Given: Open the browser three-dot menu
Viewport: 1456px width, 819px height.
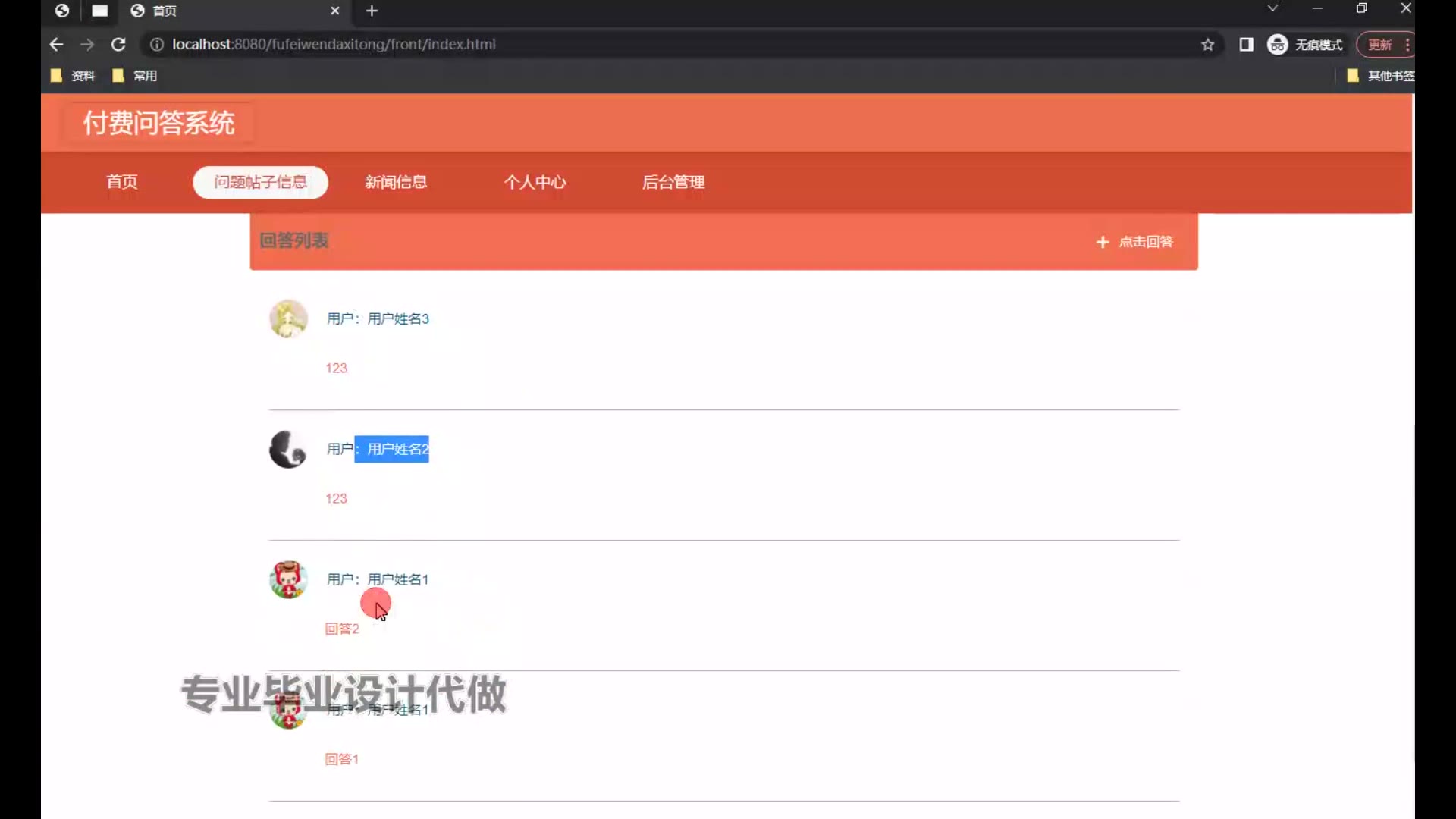Looking at the screenshot, I should click(1407, 45).
